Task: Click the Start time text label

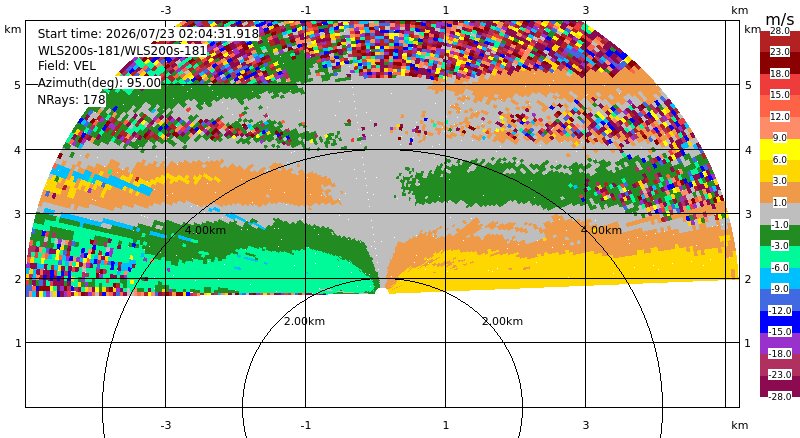Action: [x=148, y=34]
